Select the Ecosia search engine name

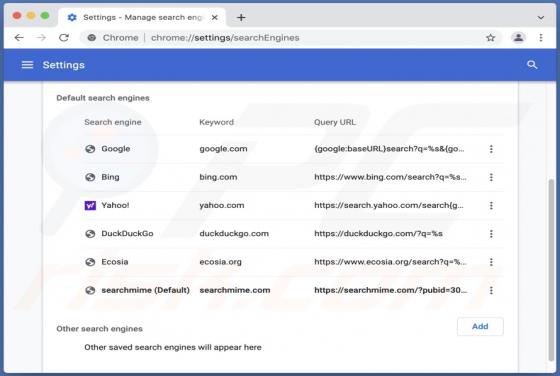(115, 261)
